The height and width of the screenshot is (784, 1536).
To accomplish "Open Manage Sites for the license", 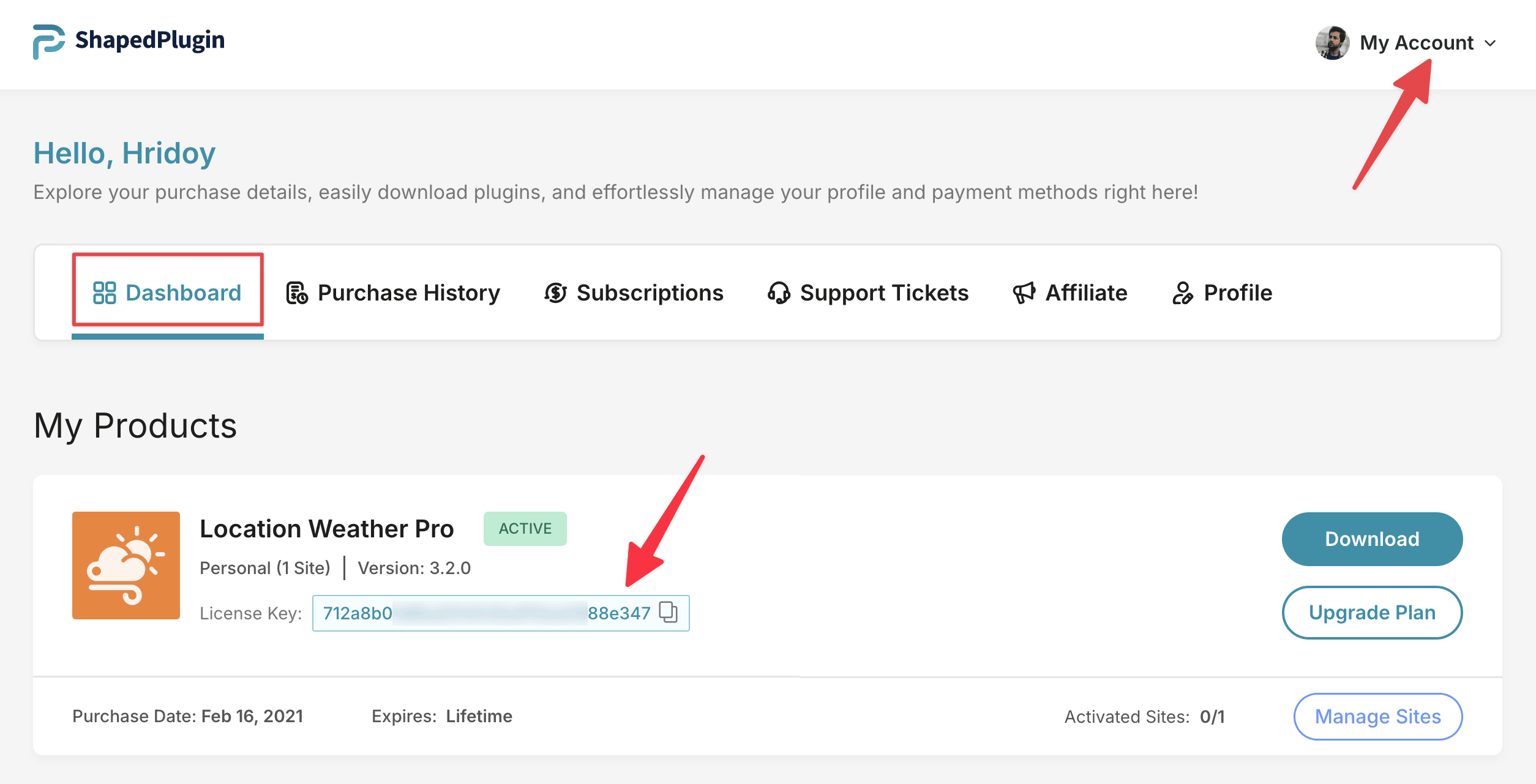I will [x=1378, y=716].
